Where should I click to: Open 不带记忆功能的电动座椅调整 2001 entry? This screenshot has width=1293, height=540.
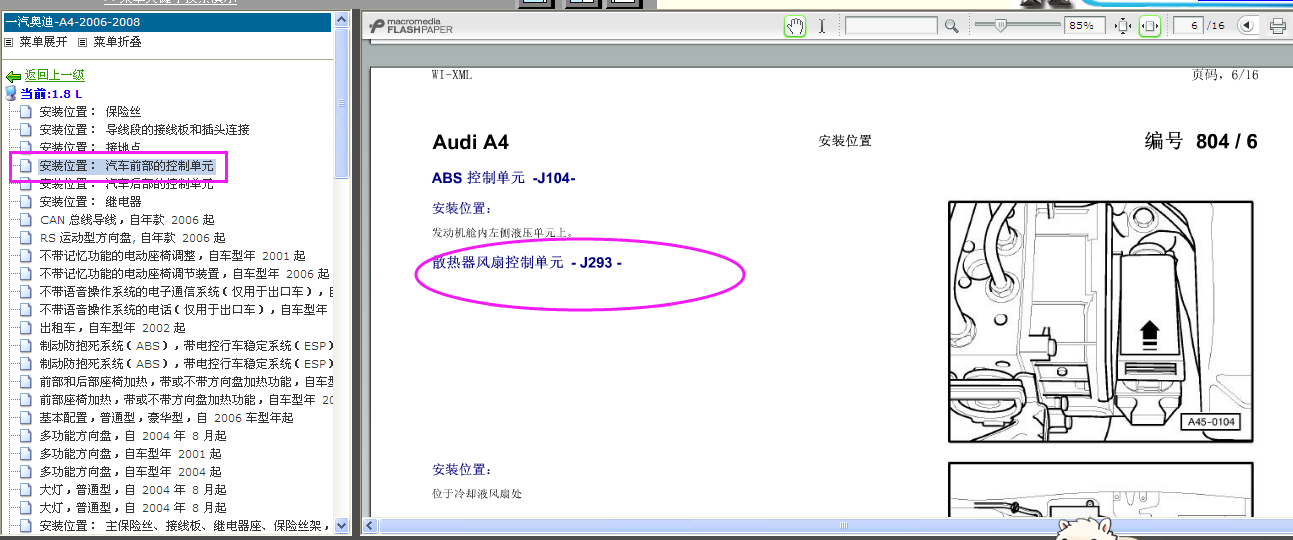pyautogui.click(x=173, y=255)
